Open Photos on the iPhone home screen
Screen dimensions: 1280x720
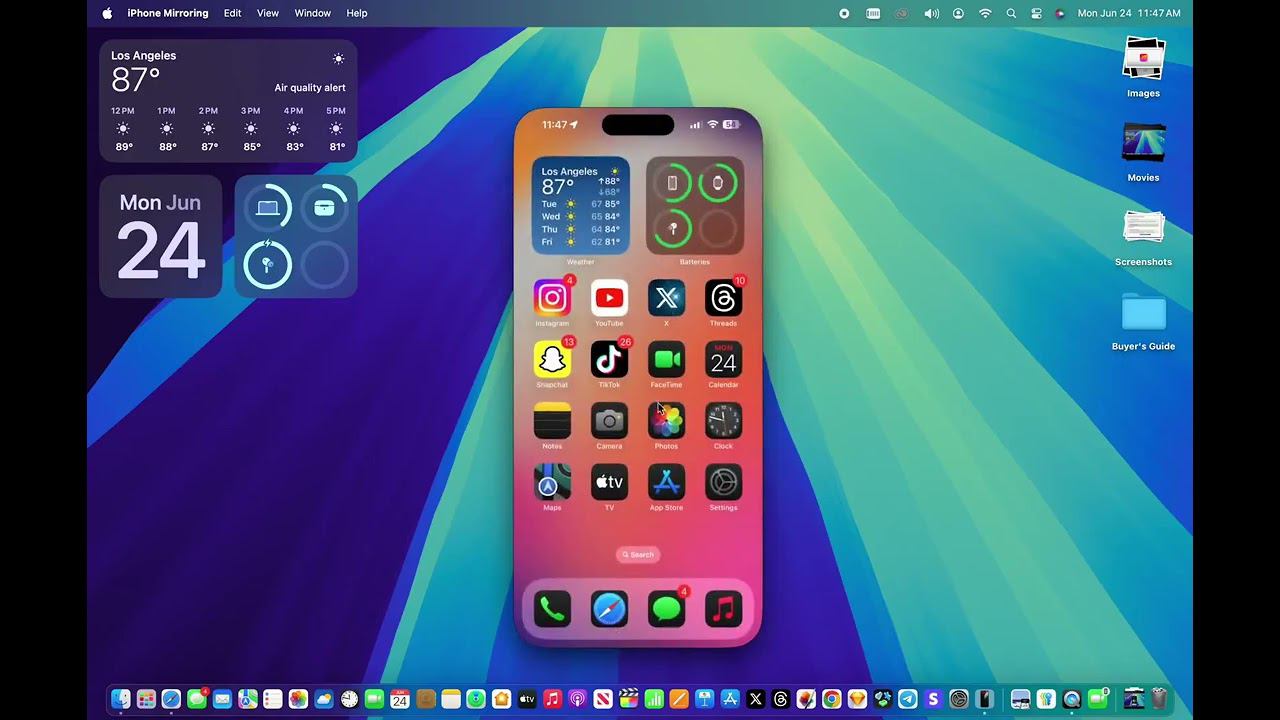point(666,421)
